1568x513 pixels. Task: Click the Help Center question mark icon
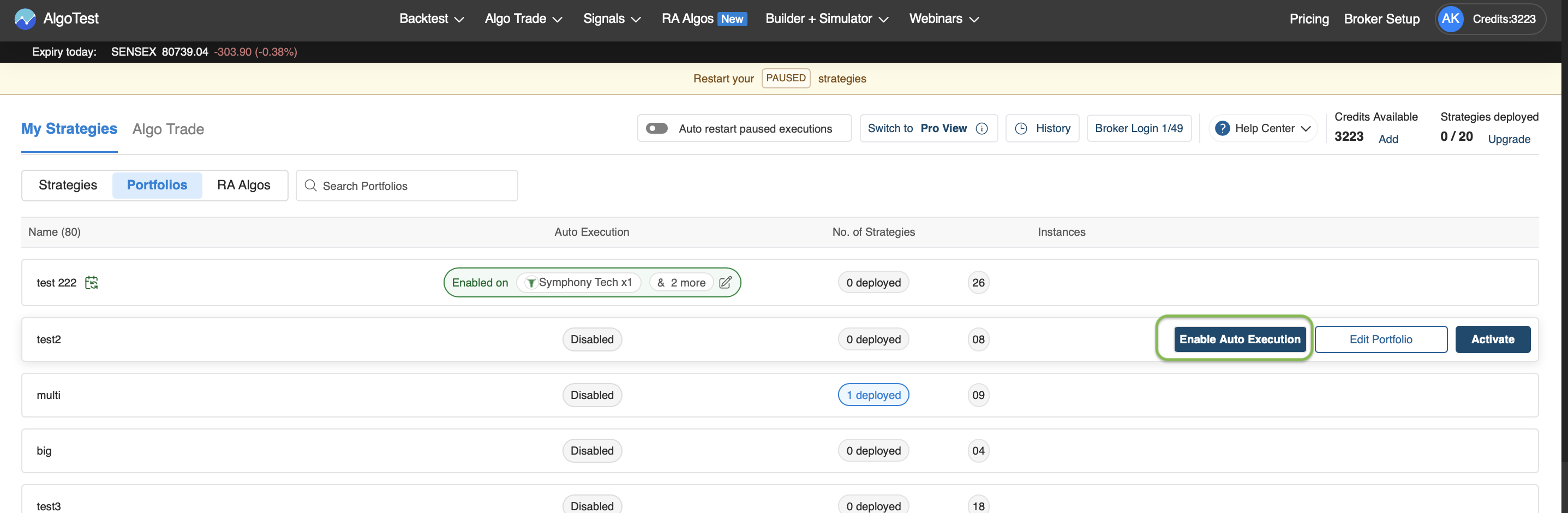(x=1222, y=128)
